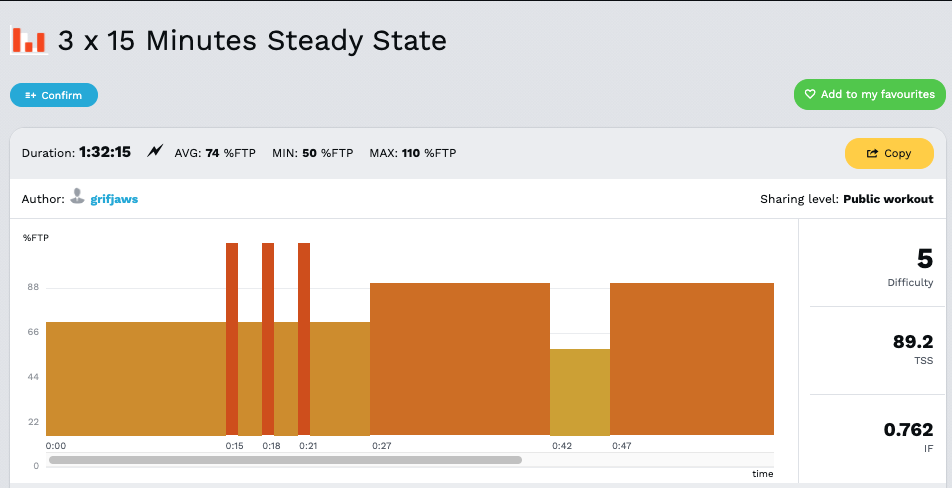Click the horizontal scrollbar under the chart
This screenshot has width=952, height=488.
tap(285, 460)
